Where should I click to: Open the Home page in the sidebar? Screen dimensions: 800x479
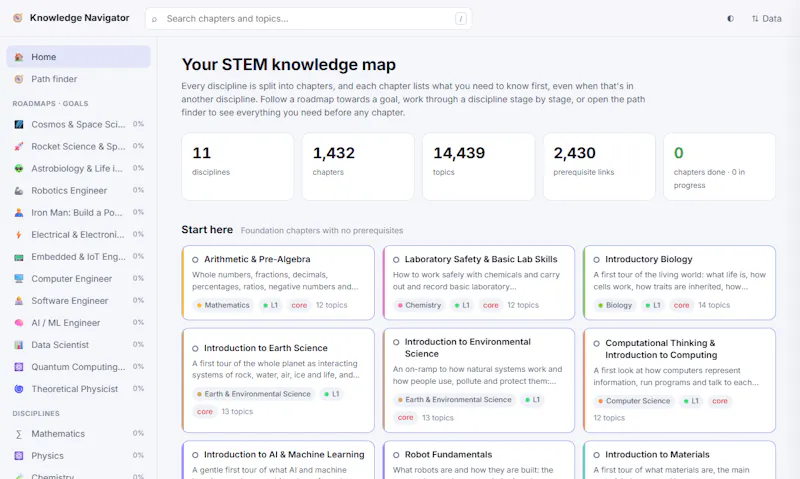78,57
